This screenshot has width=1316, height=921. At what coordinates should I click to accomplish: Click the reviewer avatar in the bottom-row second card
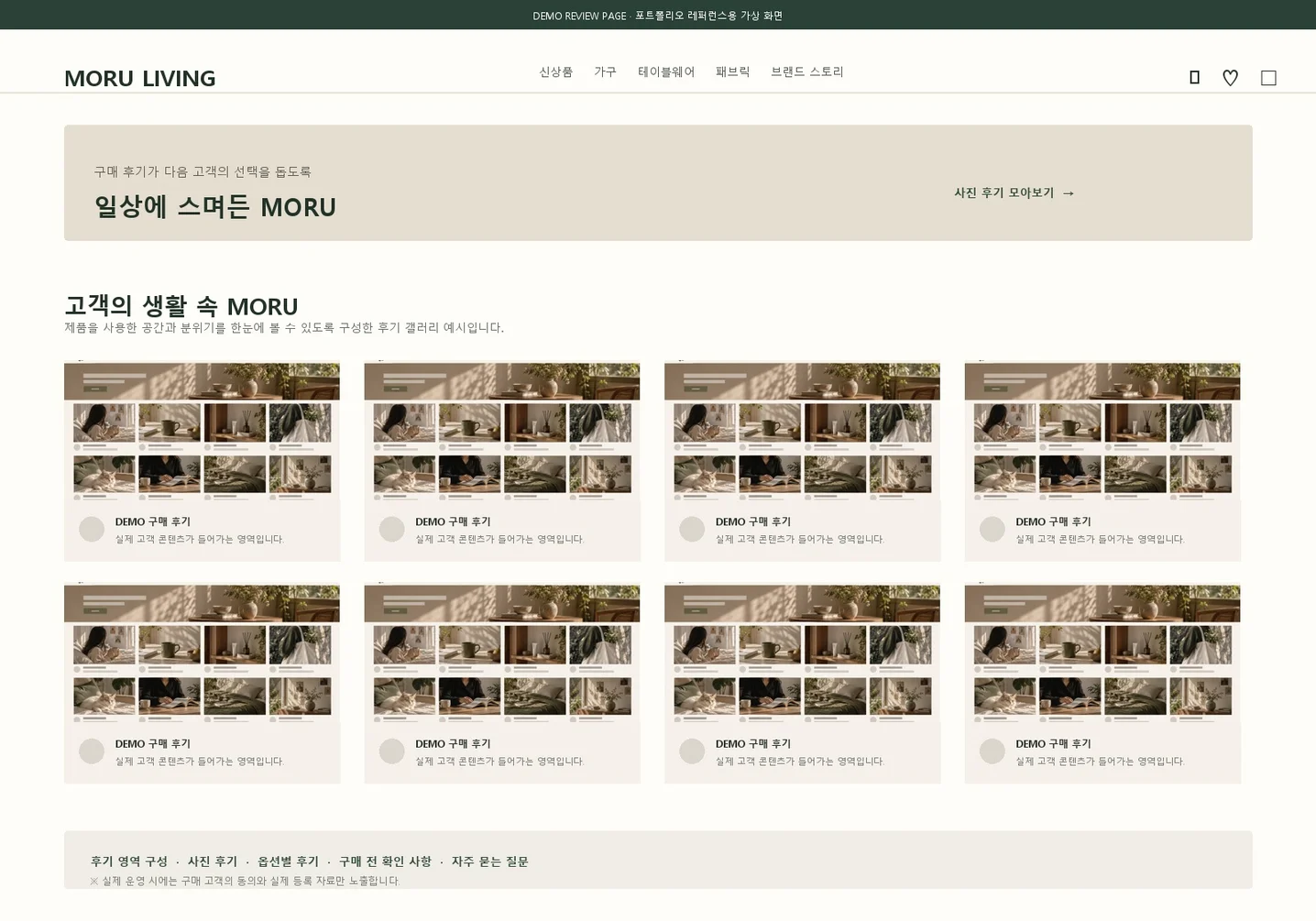[392, 751]
